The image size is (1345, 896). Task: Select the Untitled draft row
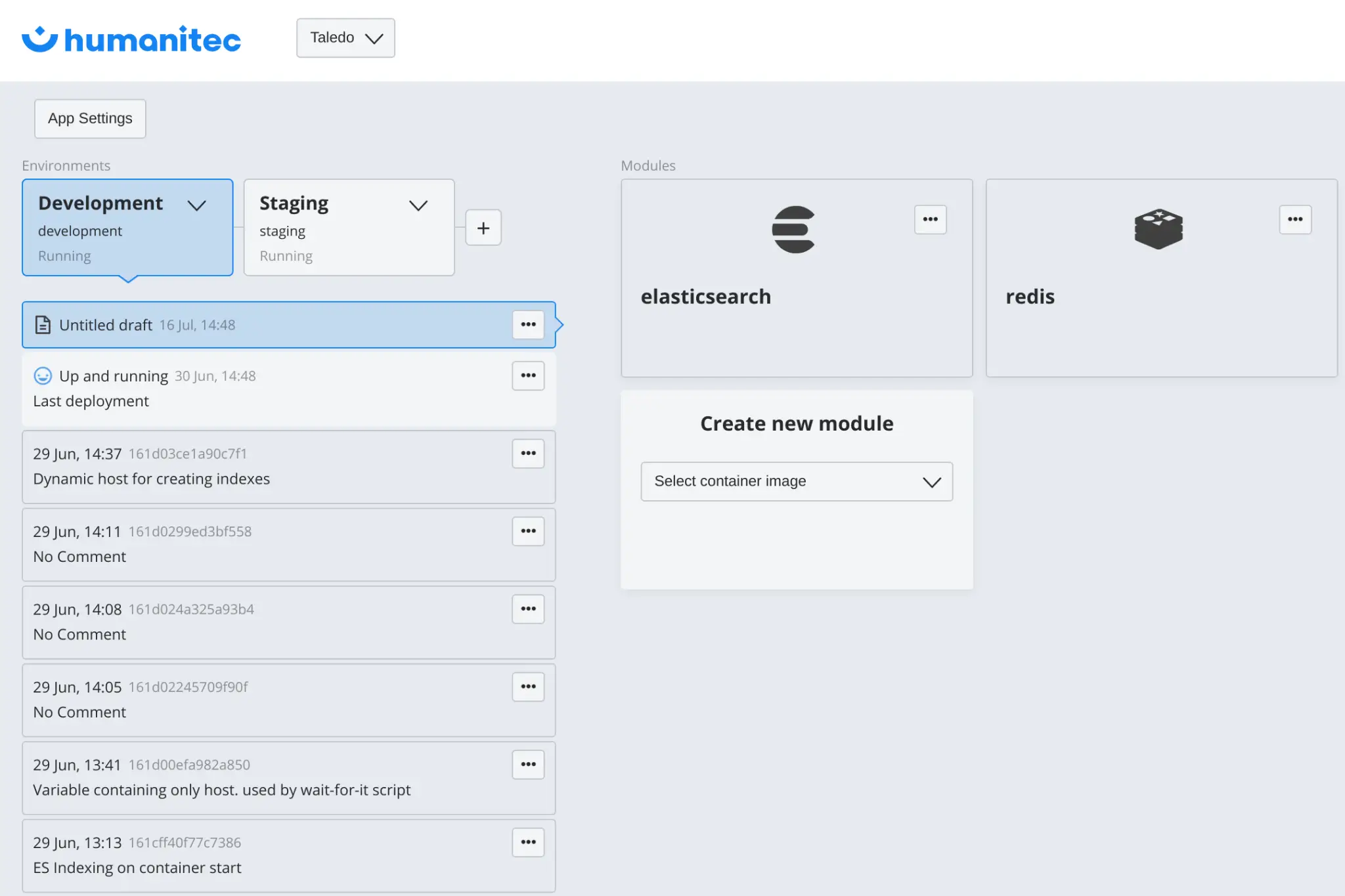[x=289, y=325]
